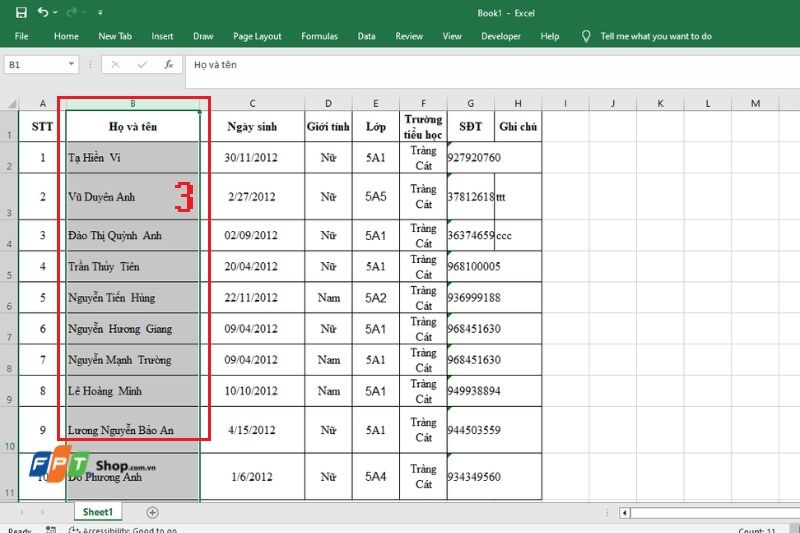Select the phone cell 927920760
This screenshot has height=533, width=800.
pos(470,158)
